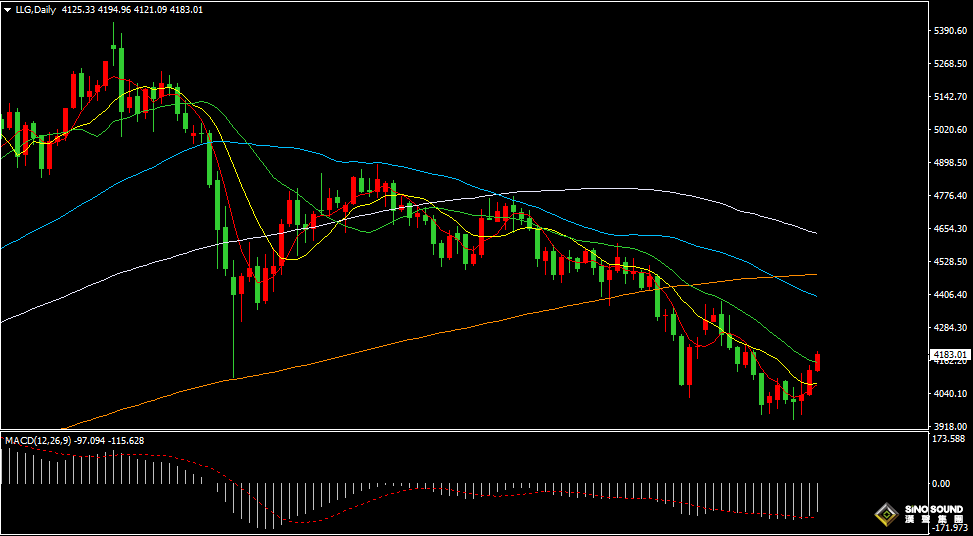973x536 pixels.
Task: Open the dropdown triangle beside LLG,Daily
Action: pyautogui.click(x=7, y=9)
